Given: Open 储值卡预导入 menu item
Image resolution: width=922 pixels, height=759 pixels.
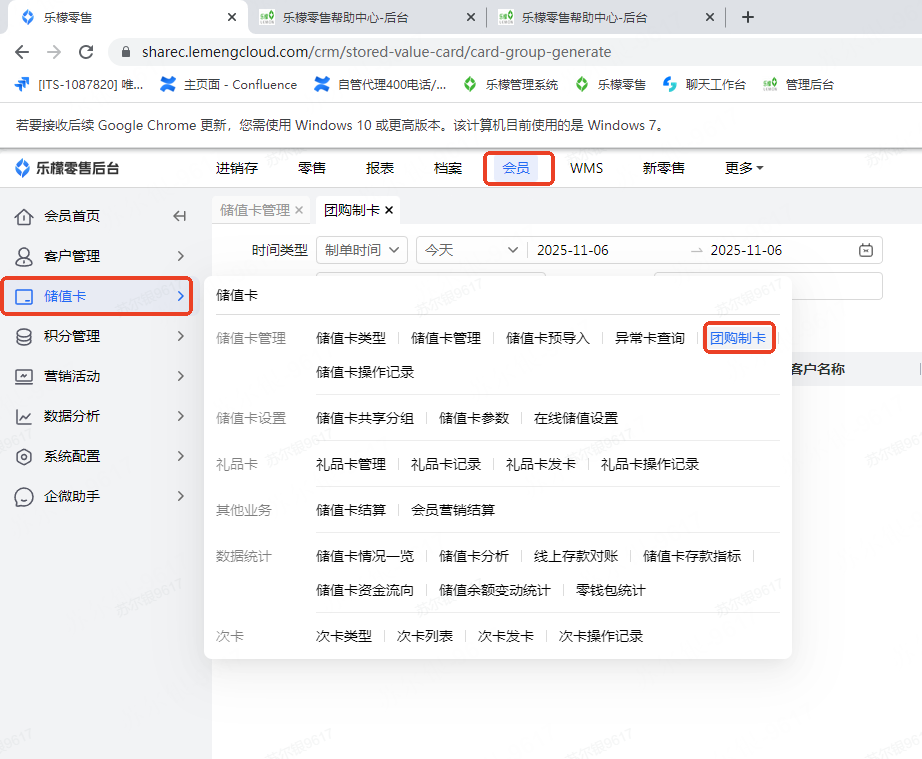Looking at the screenshot, I should point(547,339).
